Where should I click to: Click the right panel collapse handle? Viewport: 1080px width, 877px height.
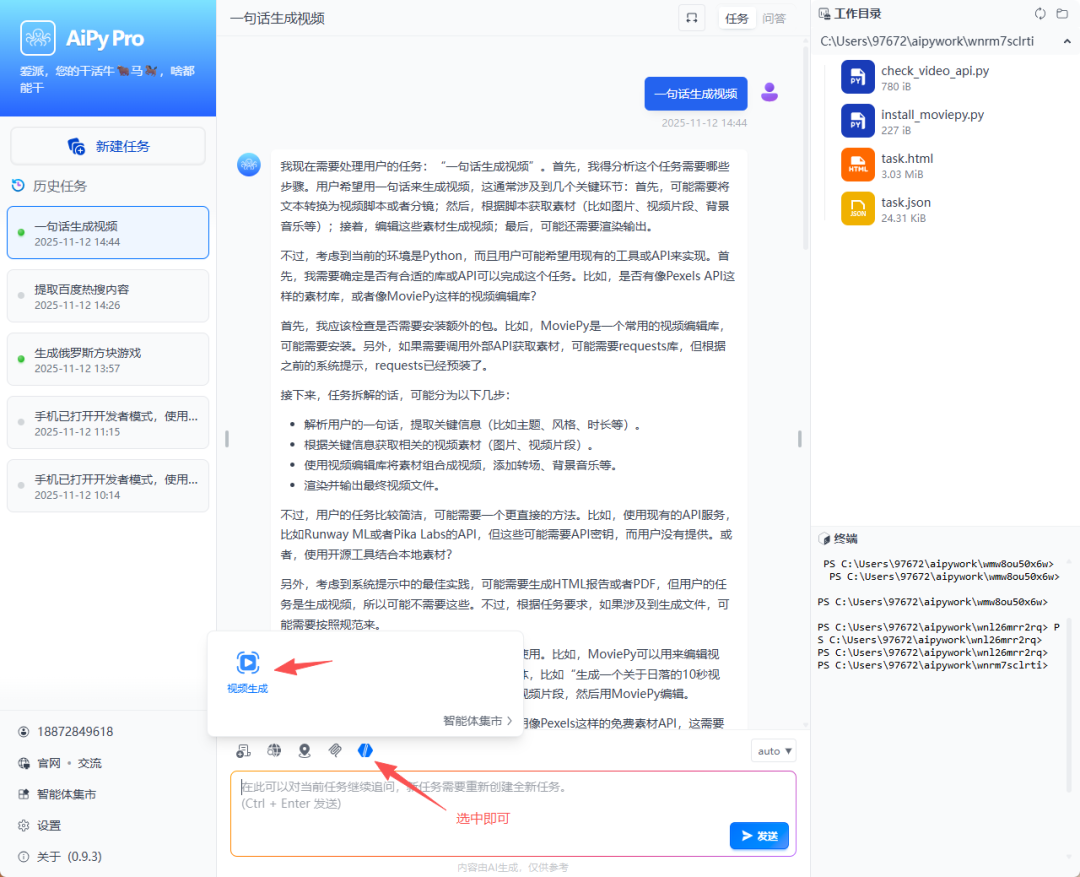pyautogui.click(x=800, y=439)
